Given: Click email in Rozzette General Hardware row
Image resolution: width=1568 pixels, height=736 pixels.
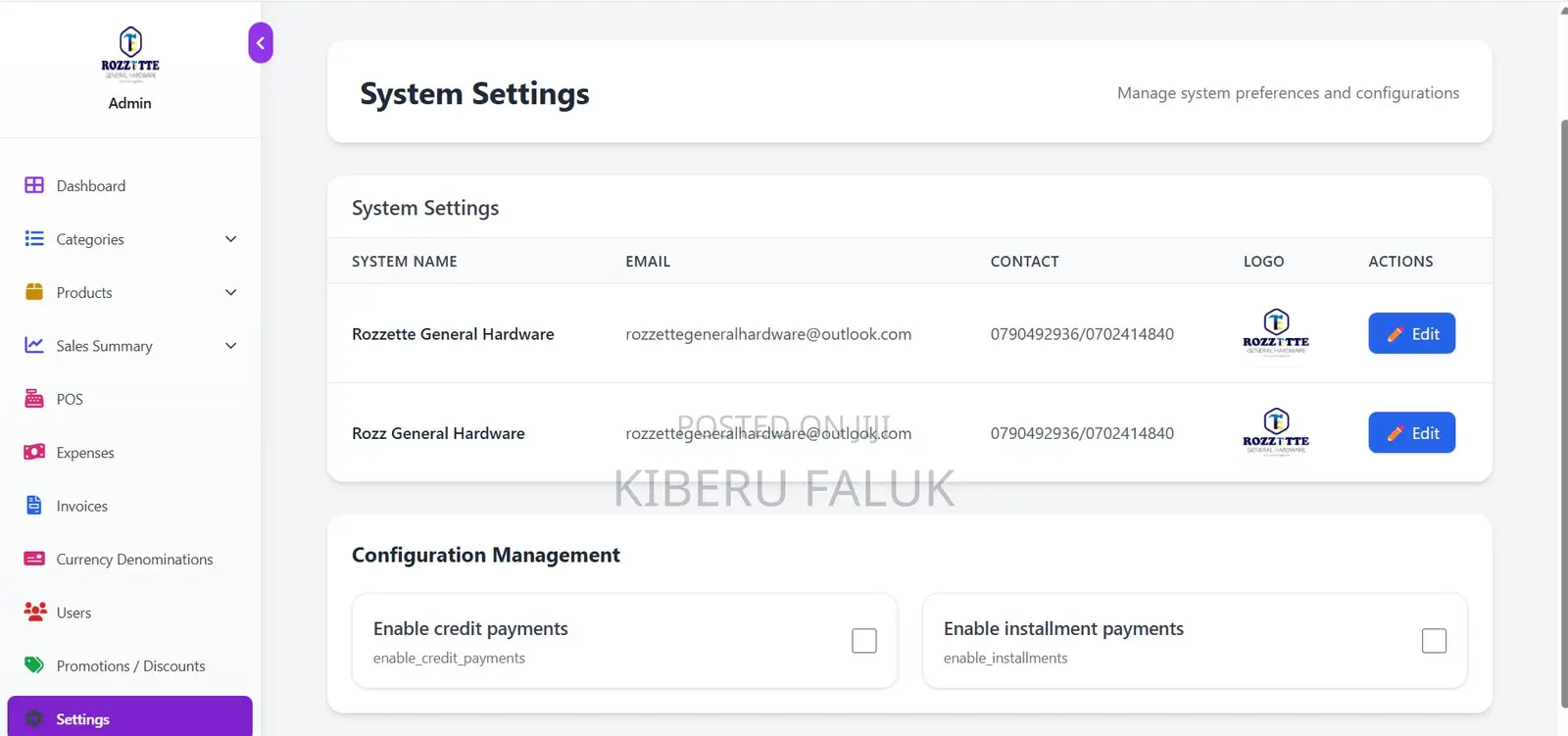Looking at the screenshot, I should [768, 334].
